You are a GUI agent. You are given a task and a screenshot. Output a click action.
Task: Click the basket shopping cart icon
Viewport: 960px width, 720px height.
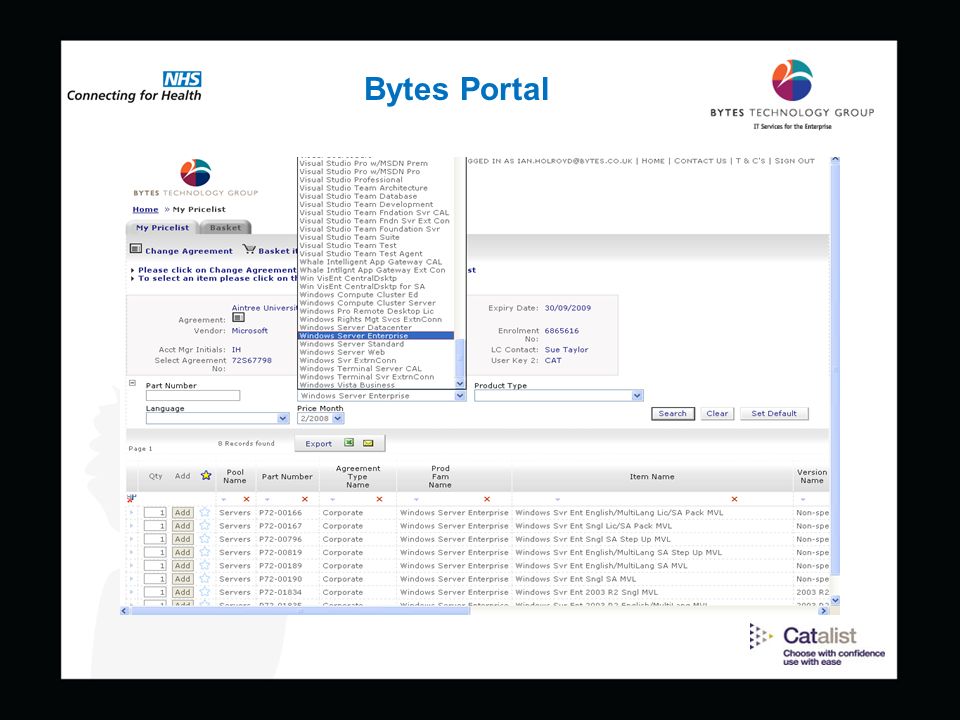(249, 249)
